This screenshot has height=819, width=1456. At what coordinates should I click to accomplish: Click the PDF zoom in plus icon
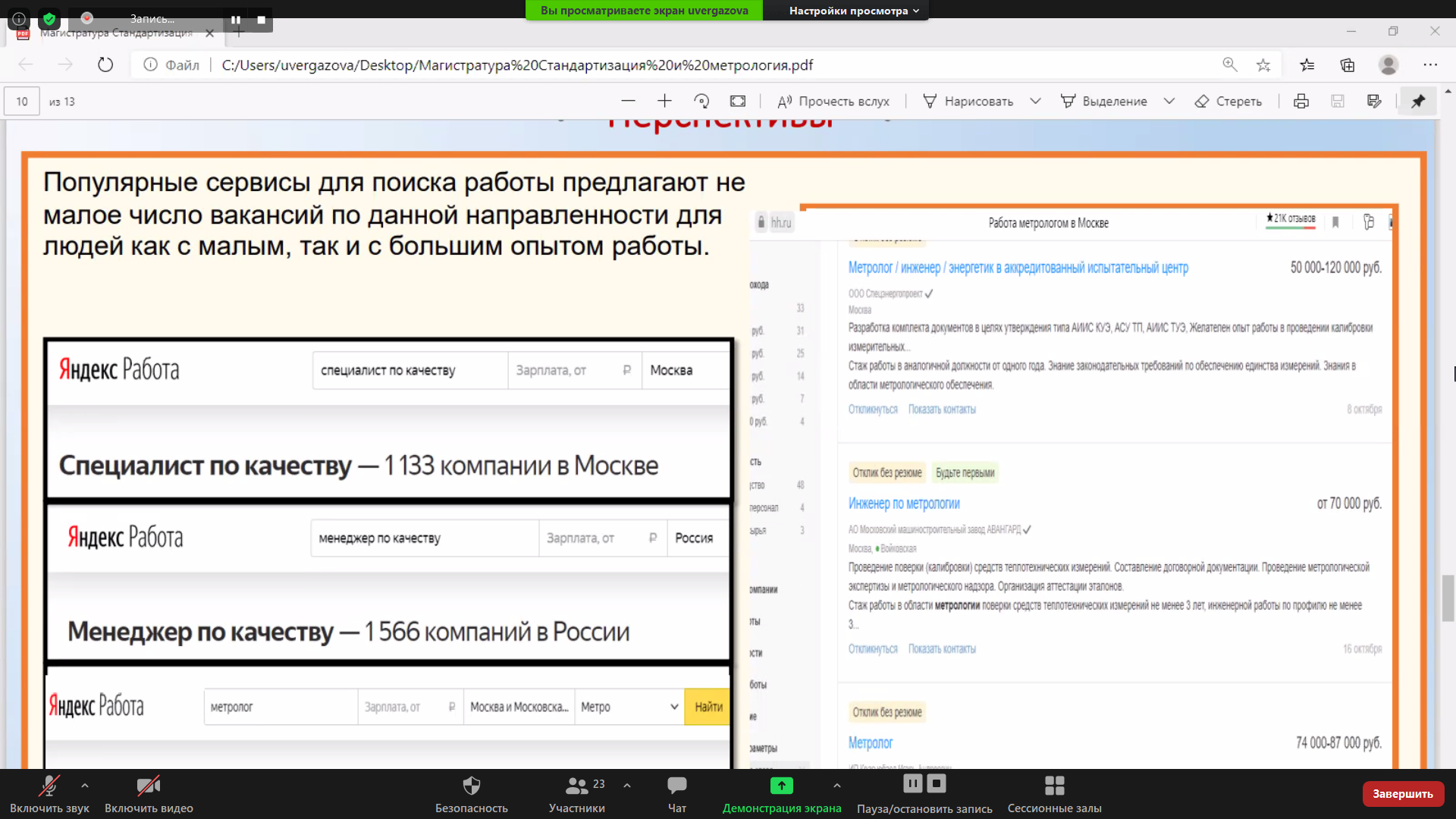(x=664, y=101)
